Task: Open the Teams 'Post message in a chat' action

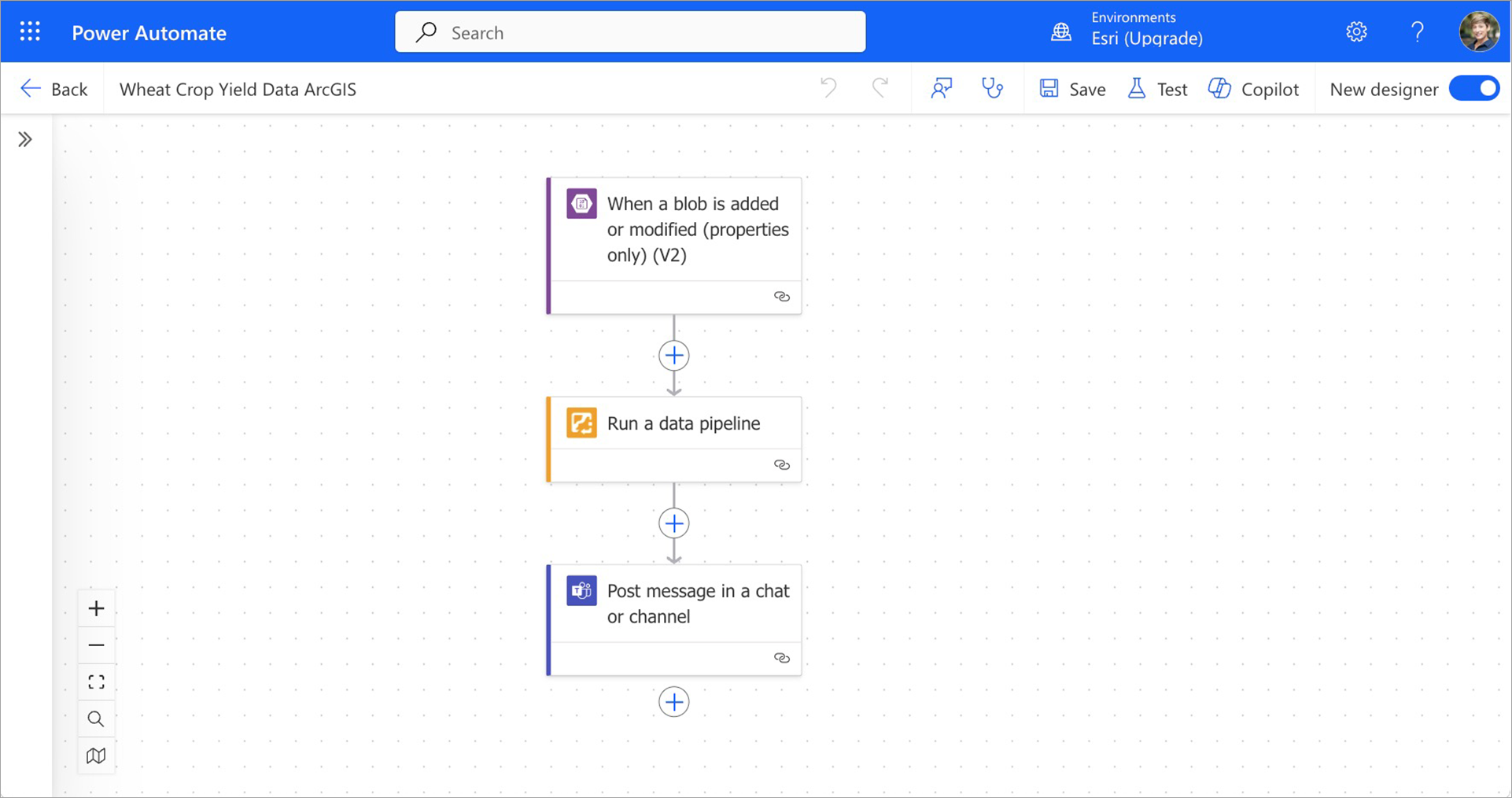Action: click(x=697, y=604)
